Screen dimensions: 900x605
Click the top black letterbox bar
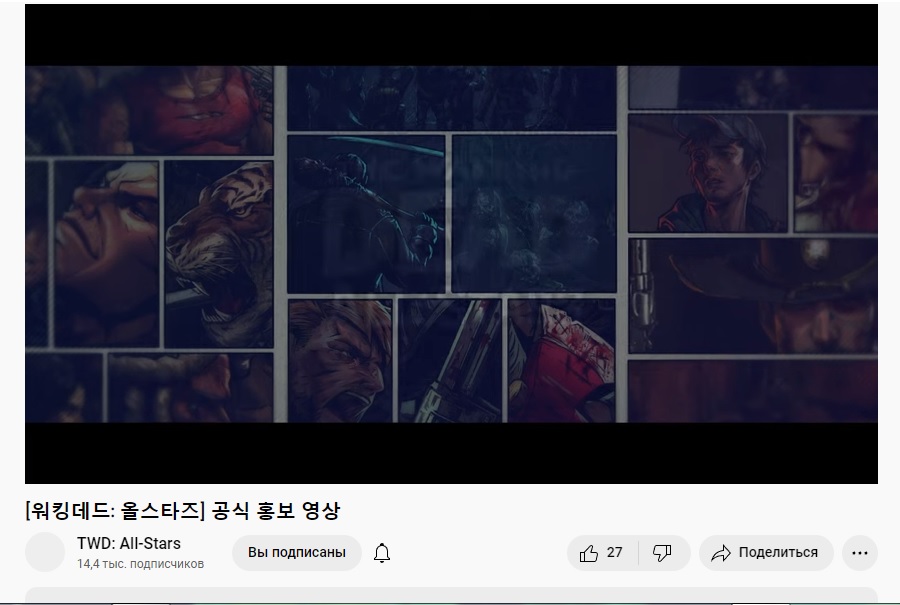450,35
